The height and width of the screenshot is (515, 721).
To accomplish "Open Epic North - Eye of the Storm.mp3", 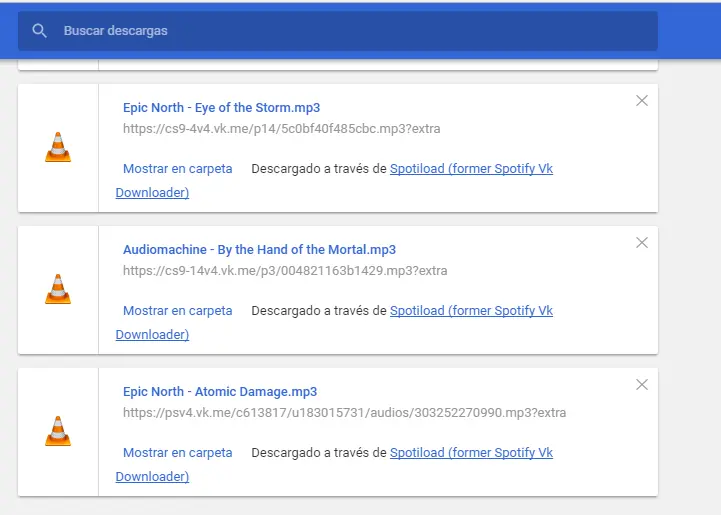I will (x=221, y=108).
